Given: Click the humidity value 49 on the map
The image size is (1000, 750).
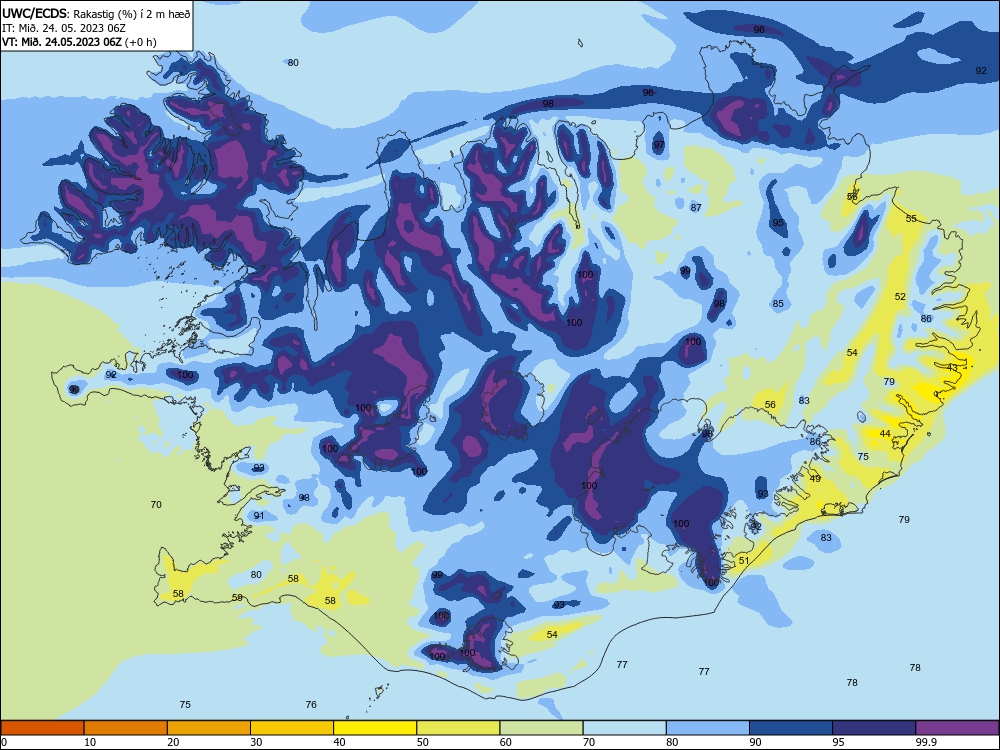Looking at the screenshot, I should coord(815,479).
